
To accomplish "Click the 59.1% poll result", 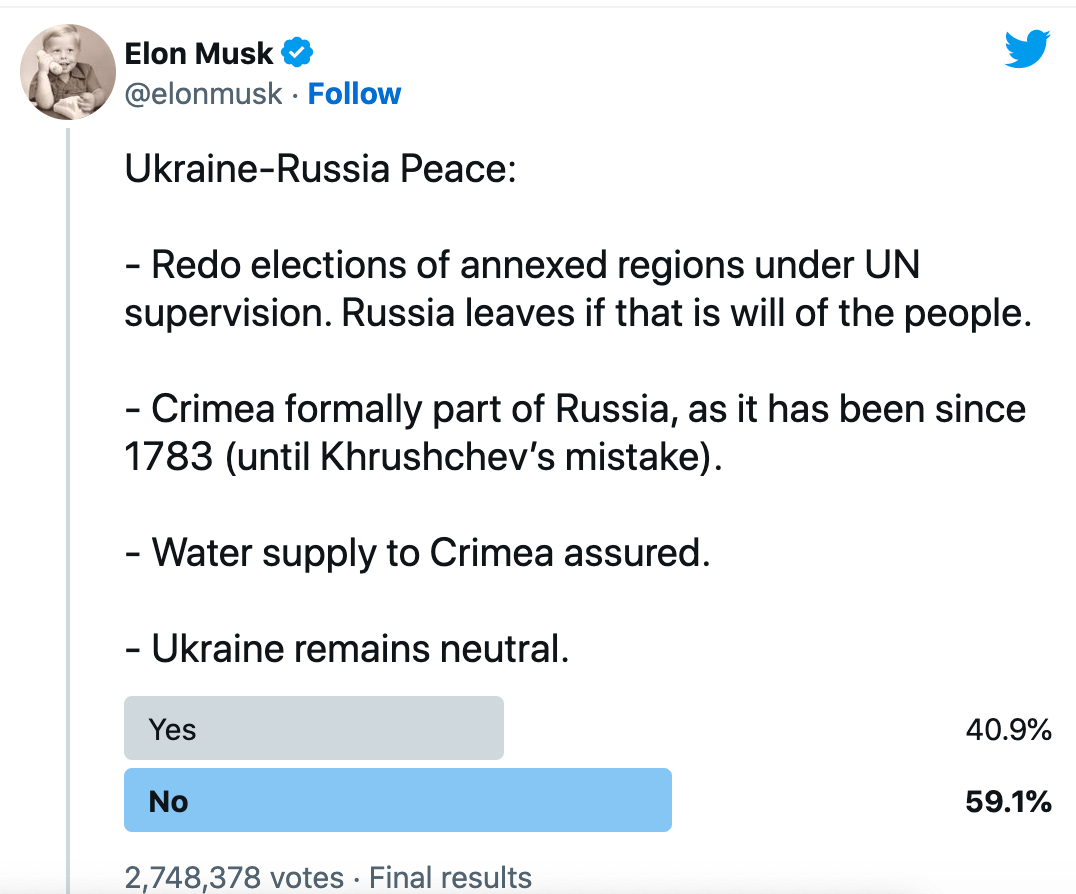I will (x=1008, y=801).
